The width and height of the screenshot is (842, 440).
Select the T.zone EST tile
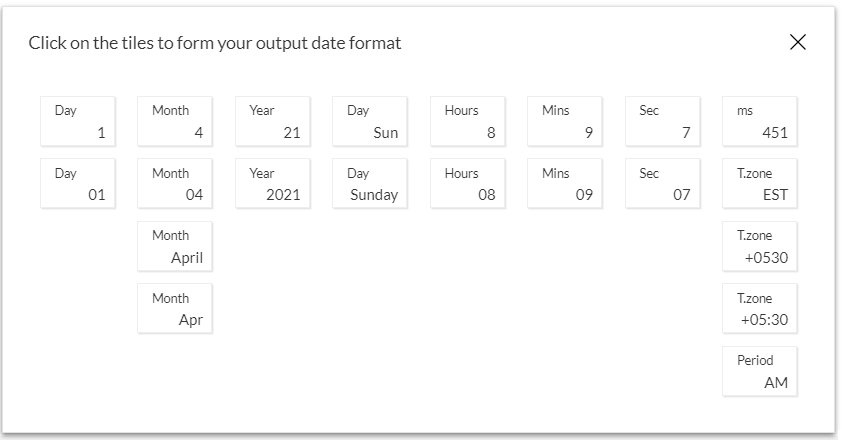(x=760, y=184)
